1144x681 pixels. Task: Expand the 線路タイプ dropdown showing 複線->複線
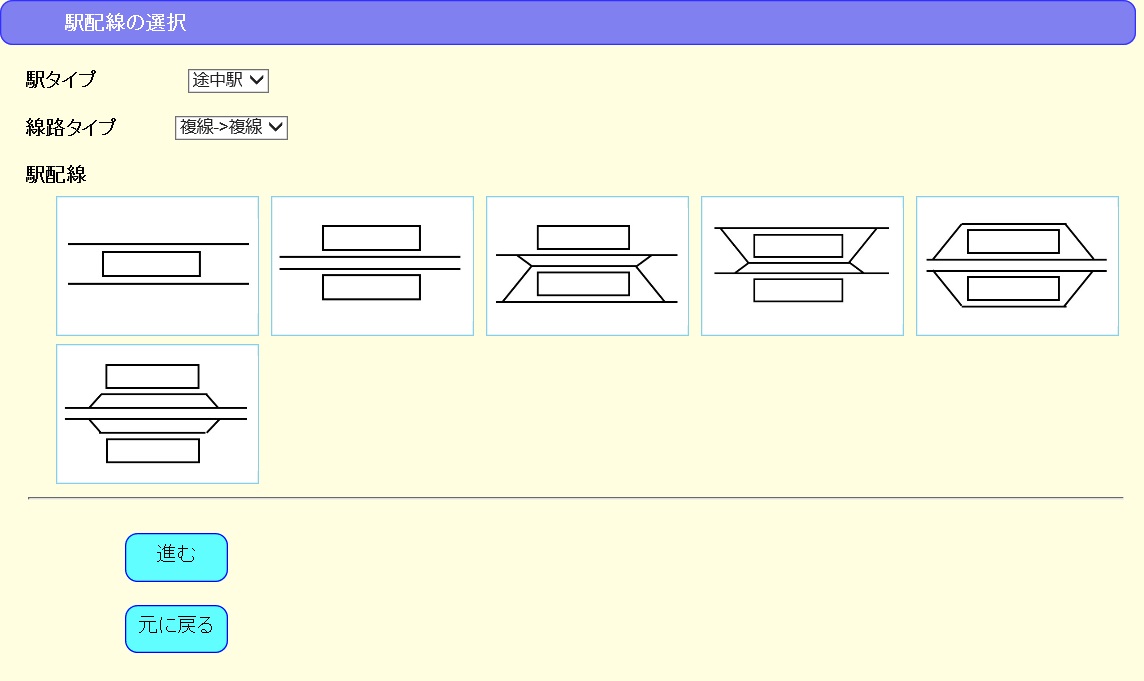(230, 127)
